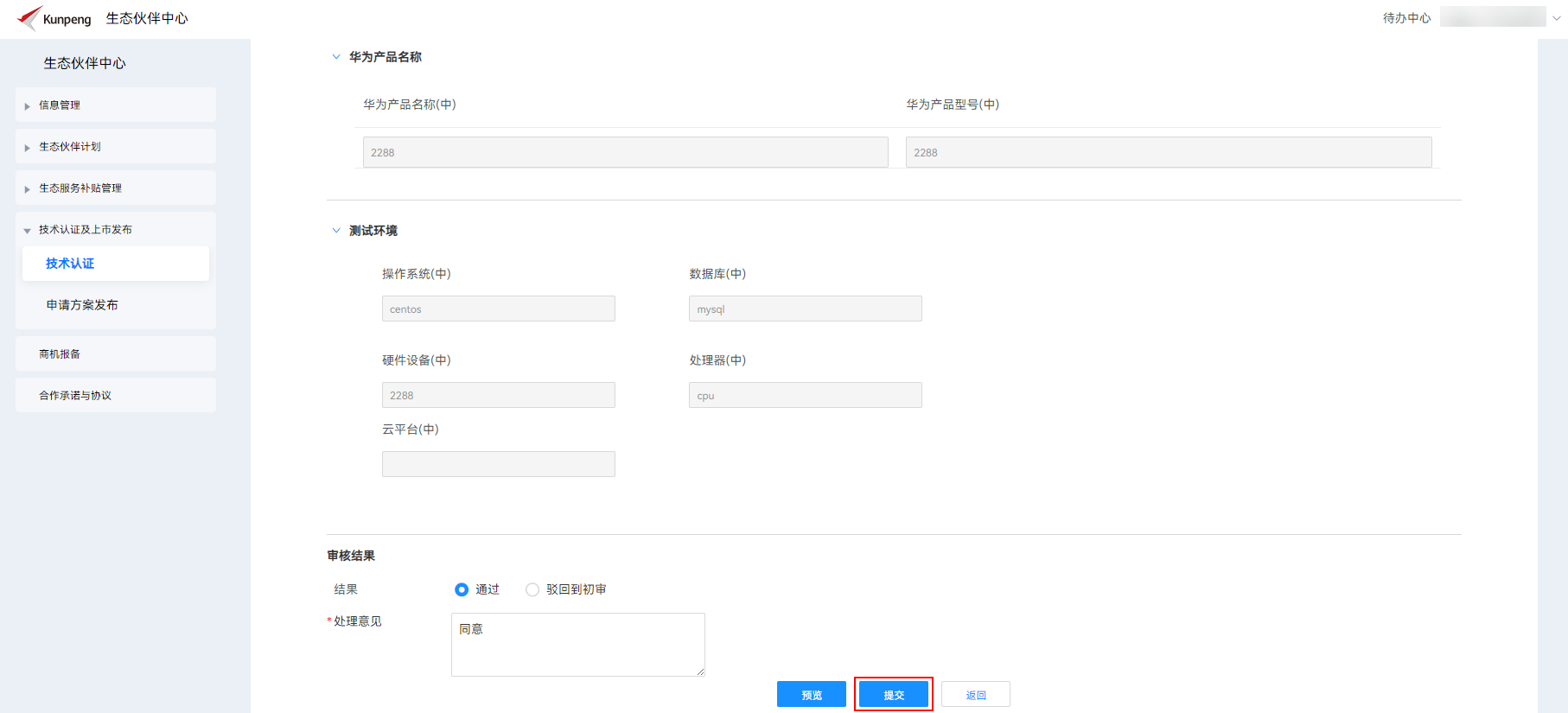Expand the 生态服务补贴管理 menu
The width and height of the screenshot is (1568, 713).
point(116,188)
